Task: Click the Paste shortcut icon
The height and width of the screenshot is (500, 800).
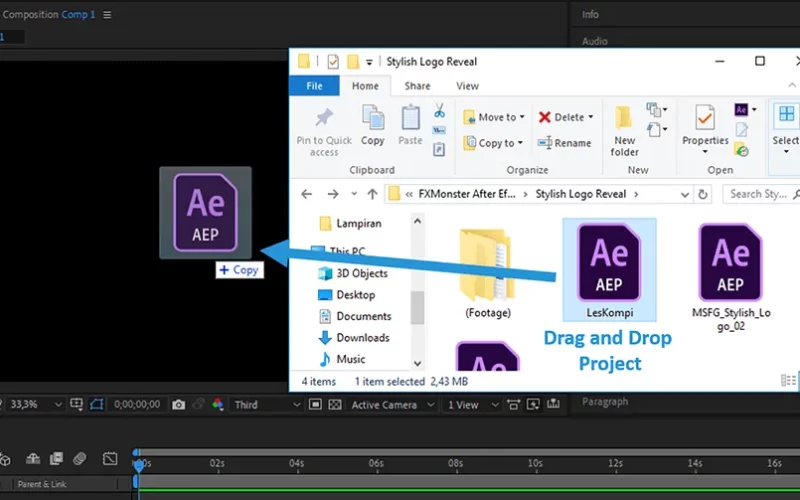Action: [439, 149]
